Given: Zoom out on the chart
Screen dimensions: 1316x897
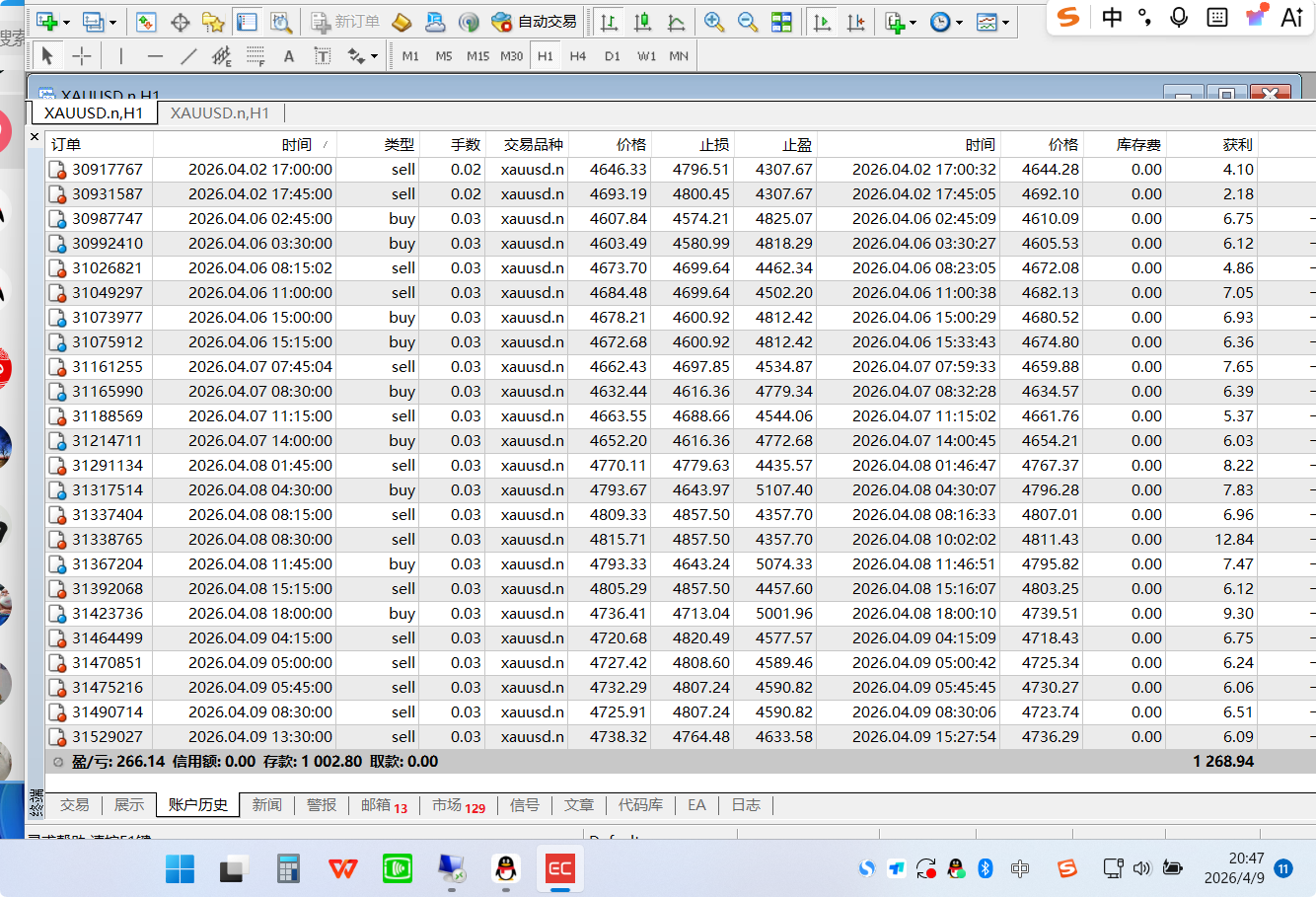Looking at the screenshot, I should click(x=748, y=21).
